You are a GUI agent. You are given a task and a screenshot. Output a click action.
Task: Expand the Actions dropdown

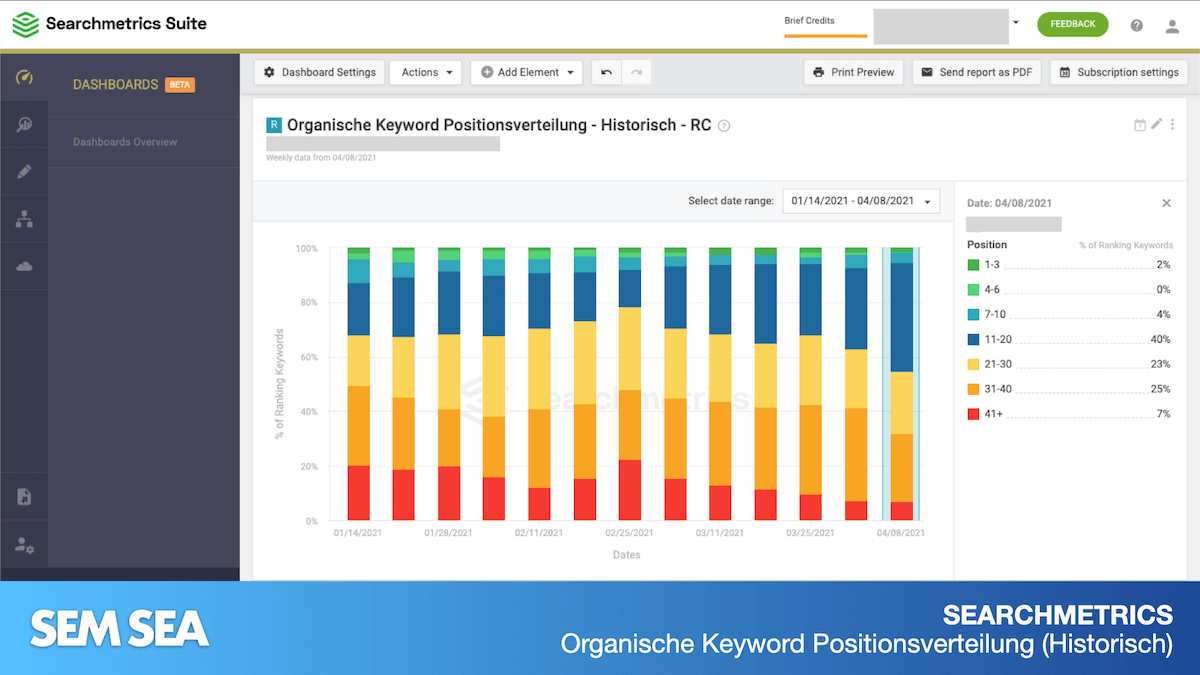426,72
